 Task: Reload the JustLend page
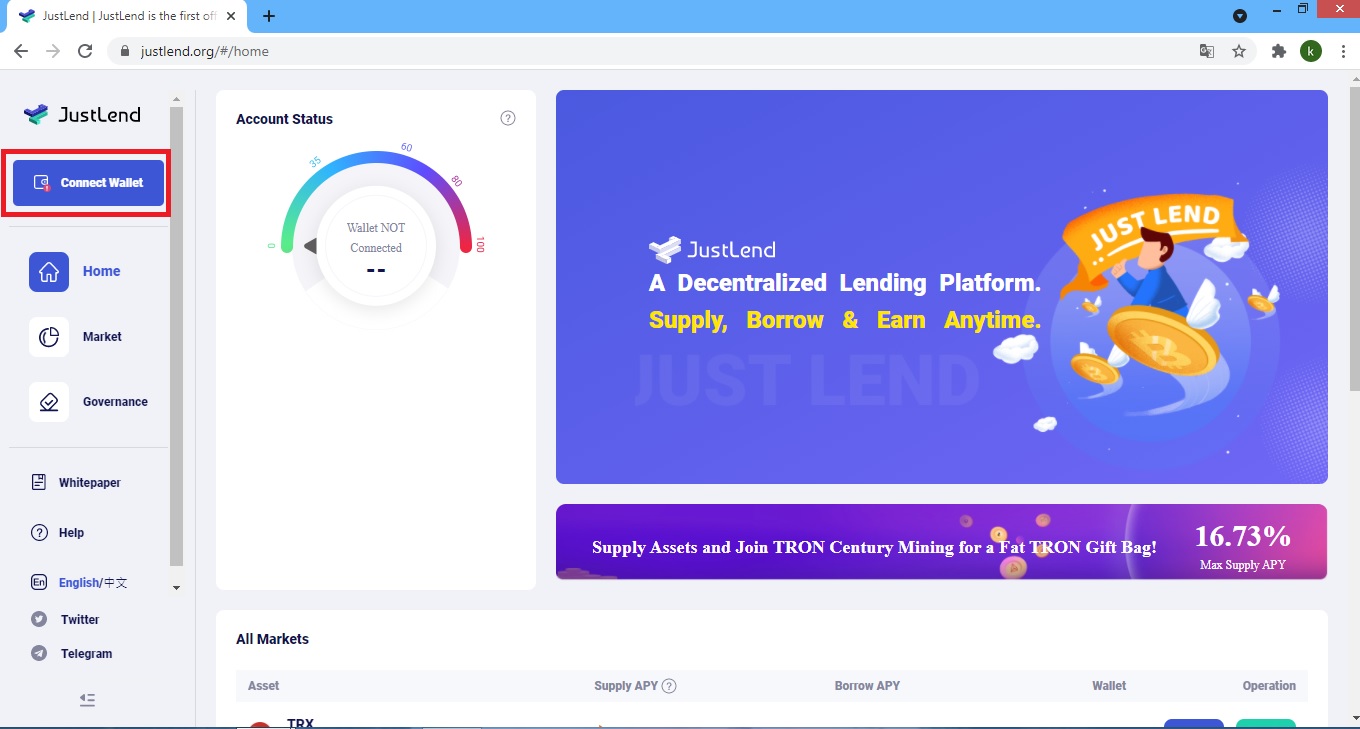[x=85, y=51]
